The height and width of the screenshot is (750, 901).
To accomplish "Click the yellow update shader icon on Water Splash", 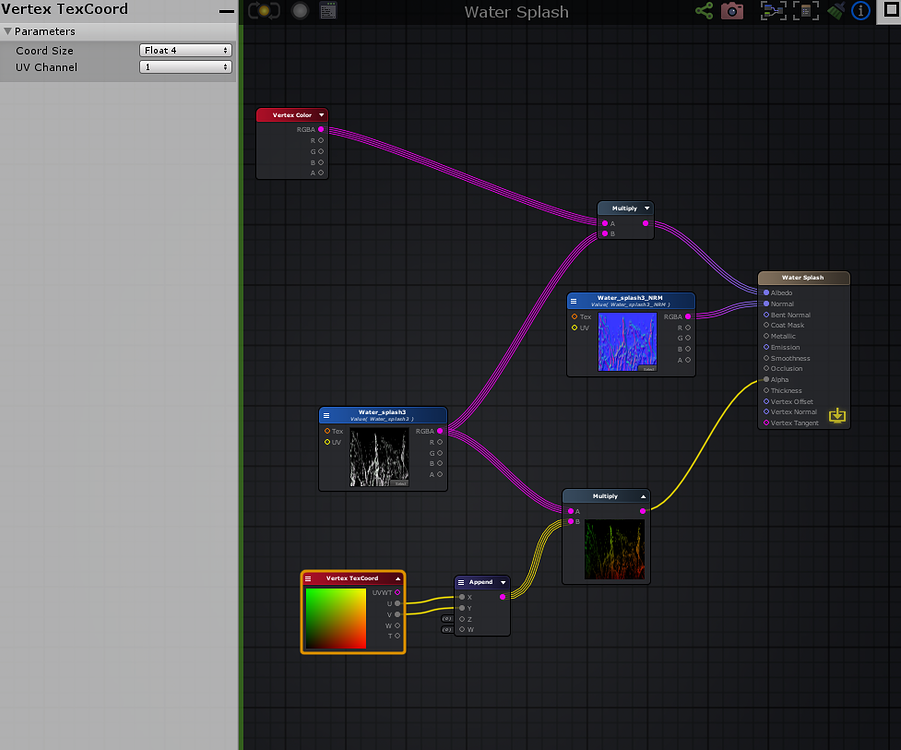I will (837, 415).
